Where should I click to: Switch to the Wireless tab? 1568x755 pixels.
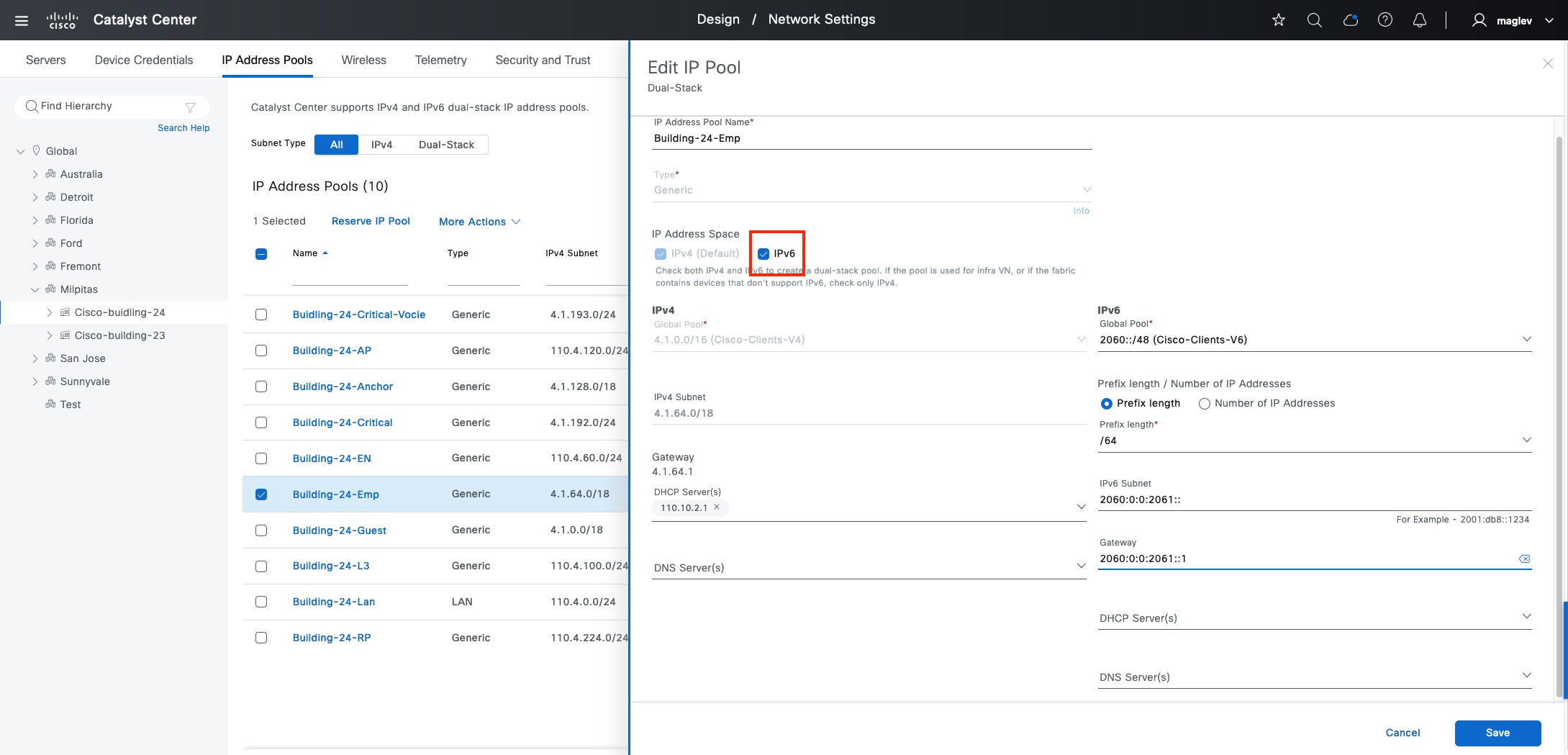coord(363,60)
